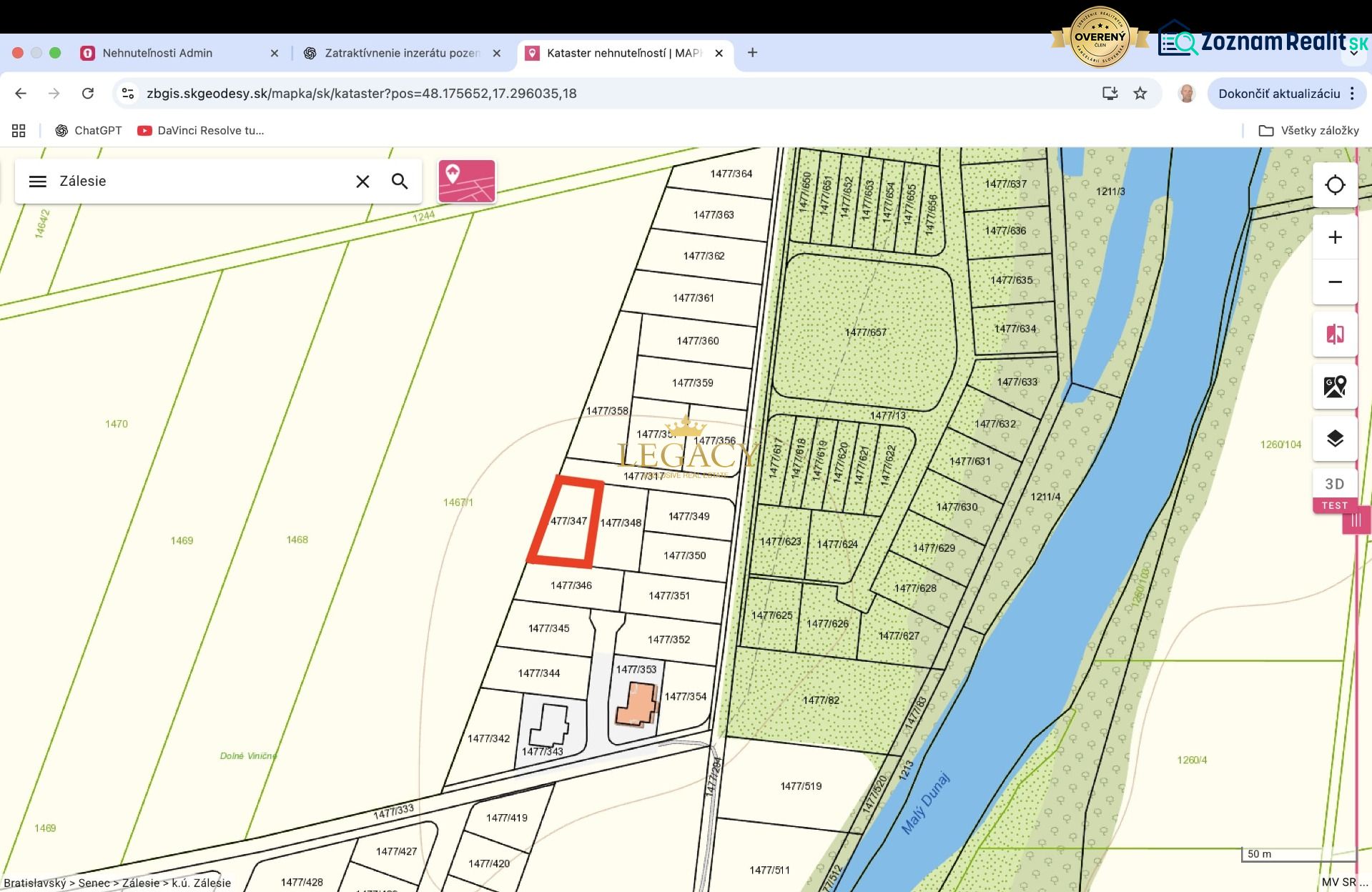Zoom out with the minus button
This screenshot has height=892, width=1372.
coord(1335,282)
